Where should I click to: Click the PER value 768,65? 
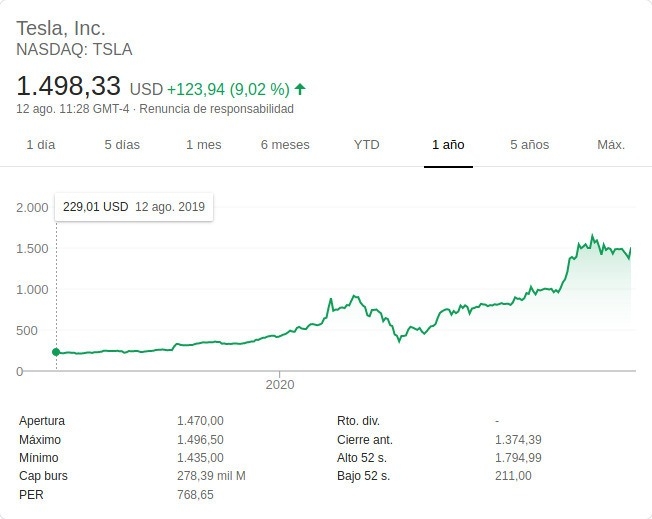pos(195,495)
